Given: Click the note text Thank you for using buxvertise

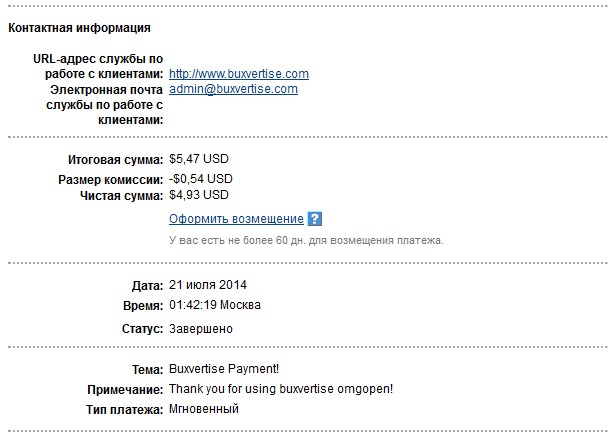Looking at the screenshot, I should 280,389.
